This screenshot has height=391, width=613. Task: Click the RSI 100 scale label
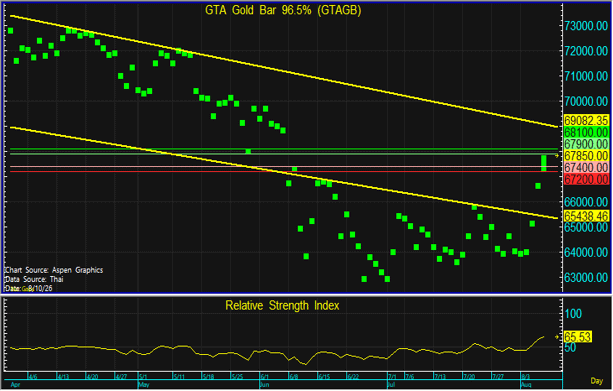(573, 314)
